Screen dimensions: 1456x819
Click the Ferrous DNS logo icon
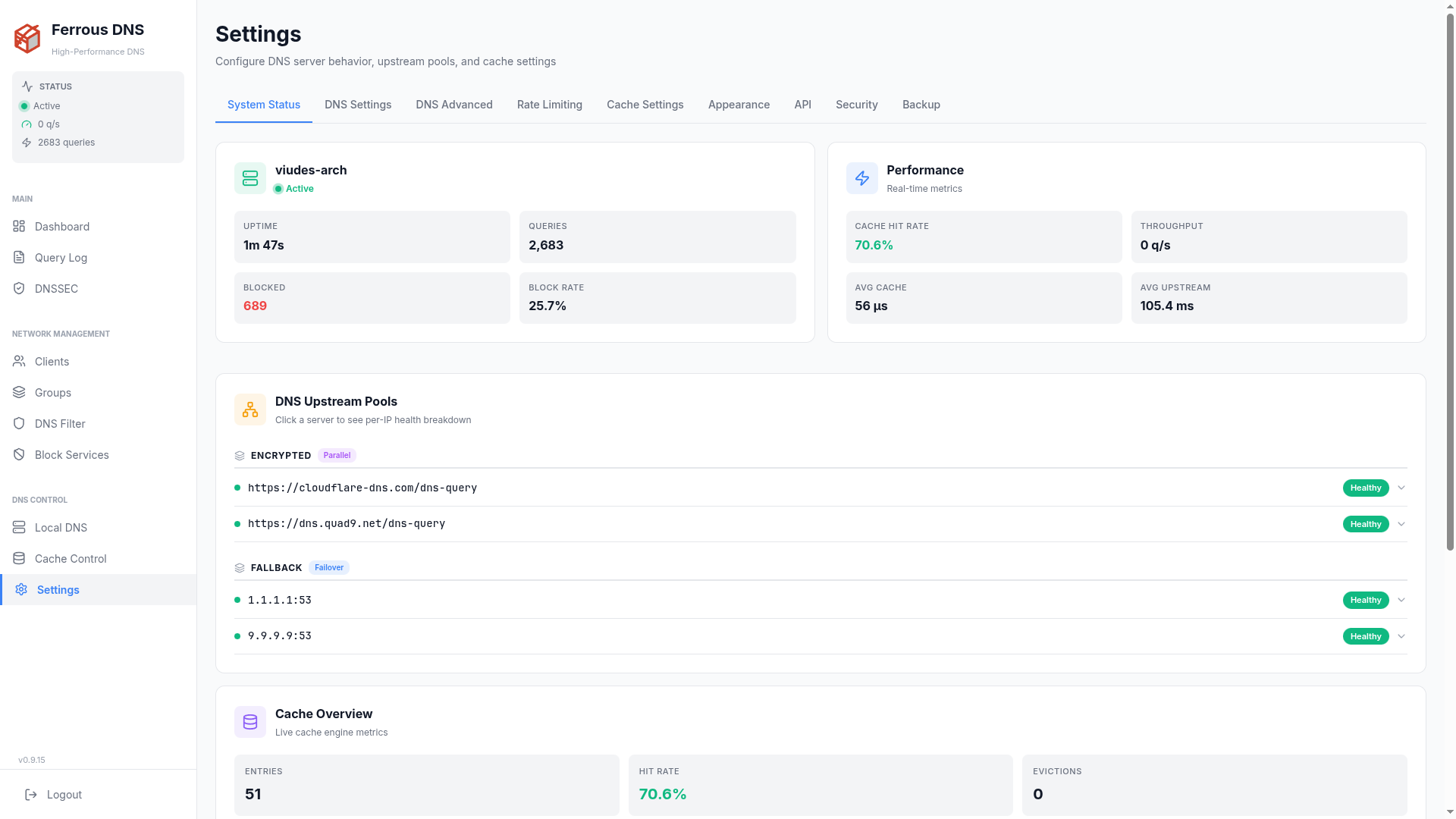(x=27, y=39)
